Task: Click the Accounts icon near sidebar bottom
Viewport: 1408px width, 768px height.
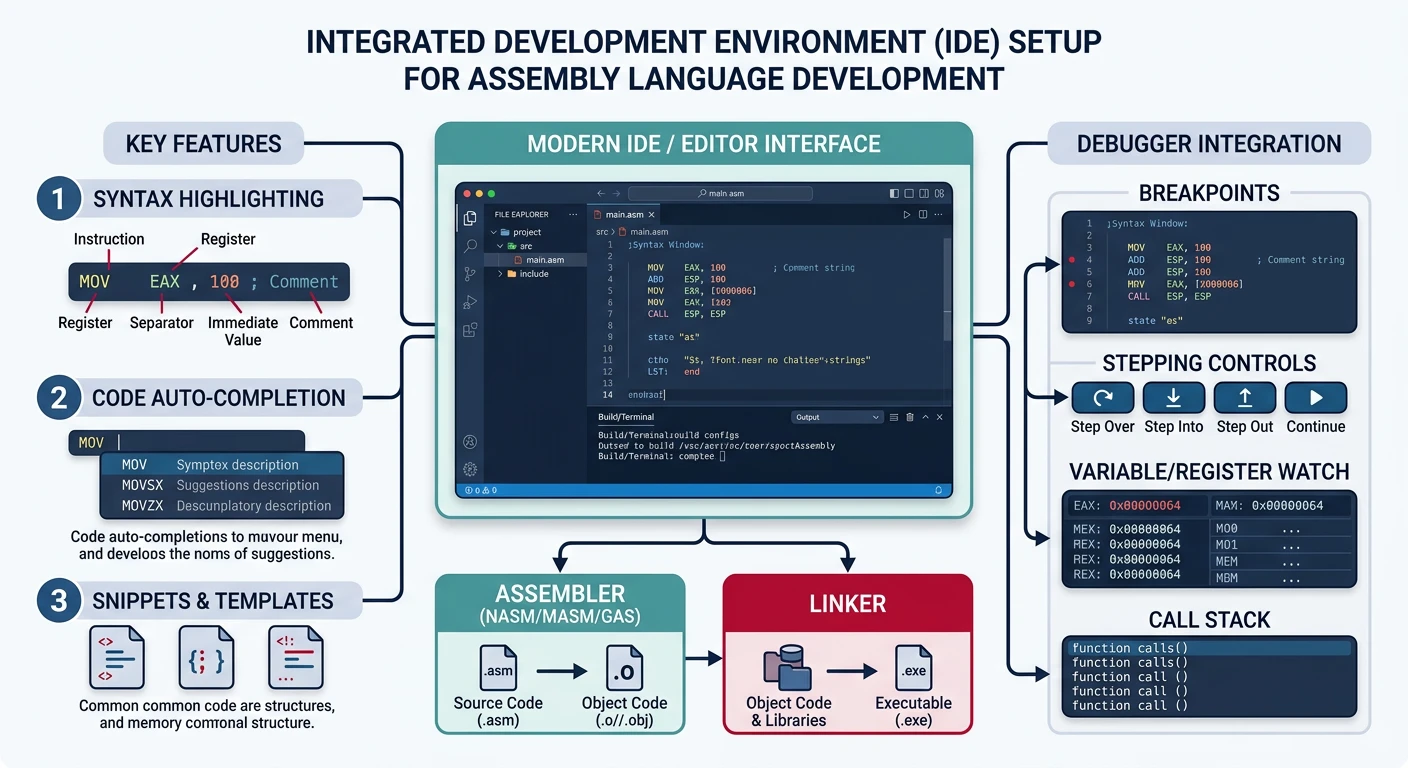Action: 470,441
